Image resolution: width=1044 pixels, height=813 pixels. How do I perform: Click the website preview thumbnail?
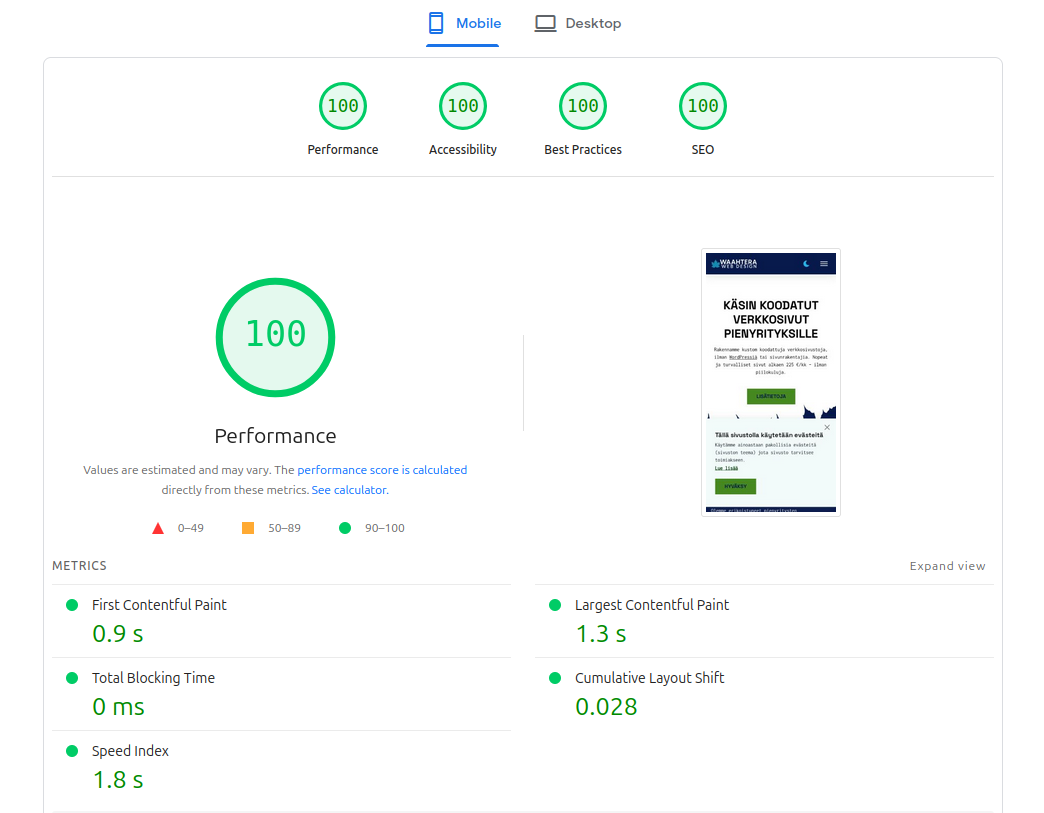coord(770,383)
